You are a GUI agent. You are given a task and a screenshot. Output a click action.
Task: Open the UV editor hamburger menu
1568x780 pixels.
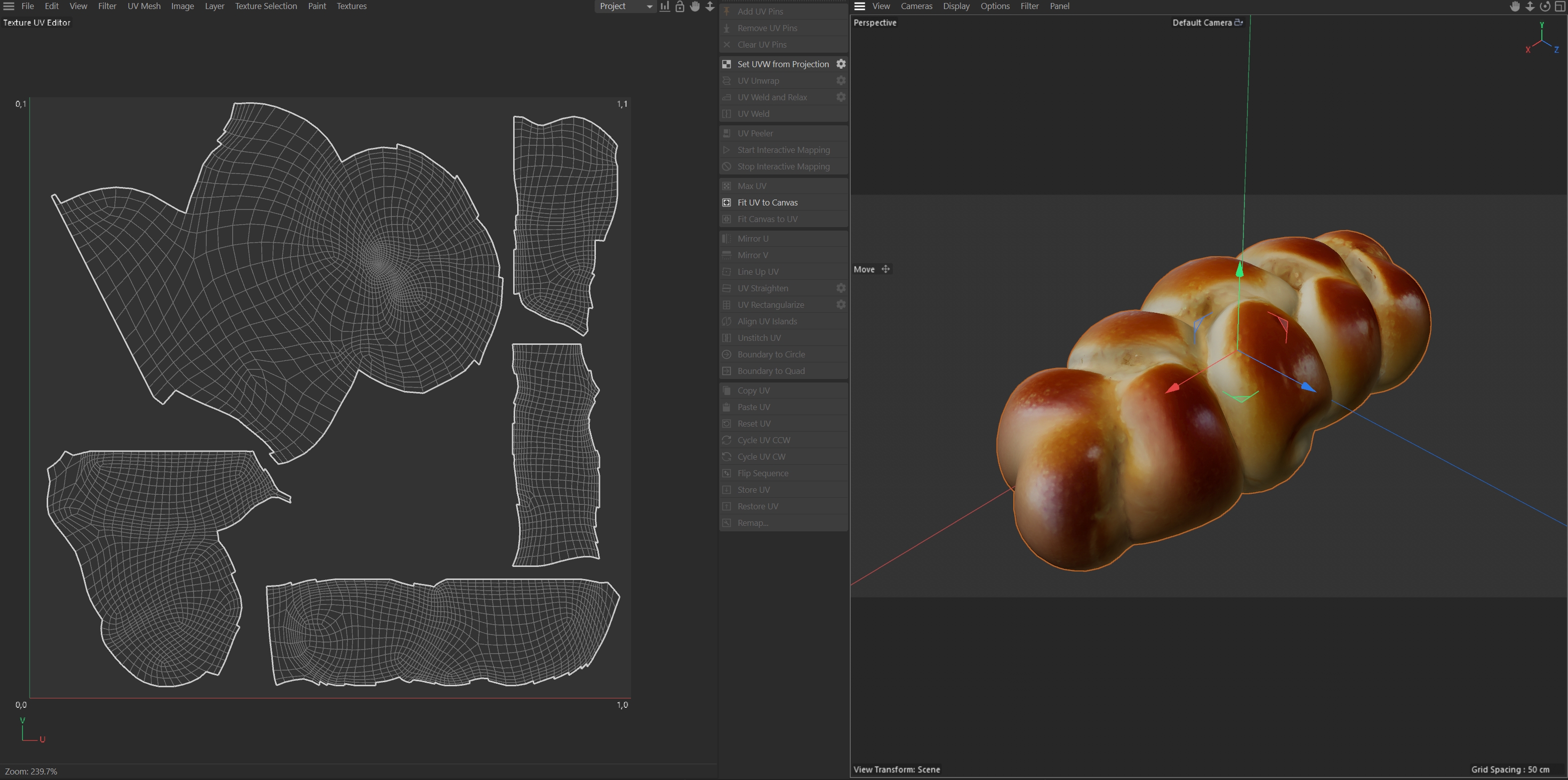click(9, 6)
